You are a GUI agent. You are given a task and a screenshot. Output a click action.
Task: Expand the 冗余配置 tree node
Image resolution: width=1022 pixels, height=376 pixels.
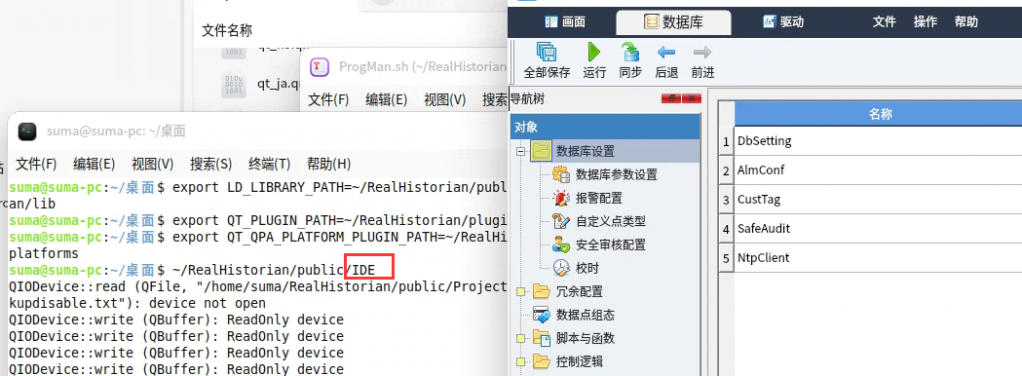(520, 291)
